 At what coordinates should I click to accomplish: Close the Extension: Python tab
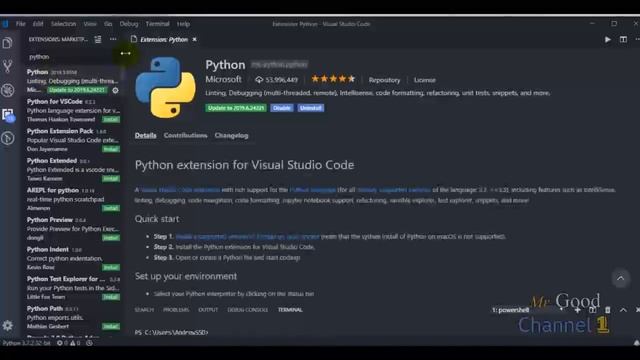pos(195,39)
